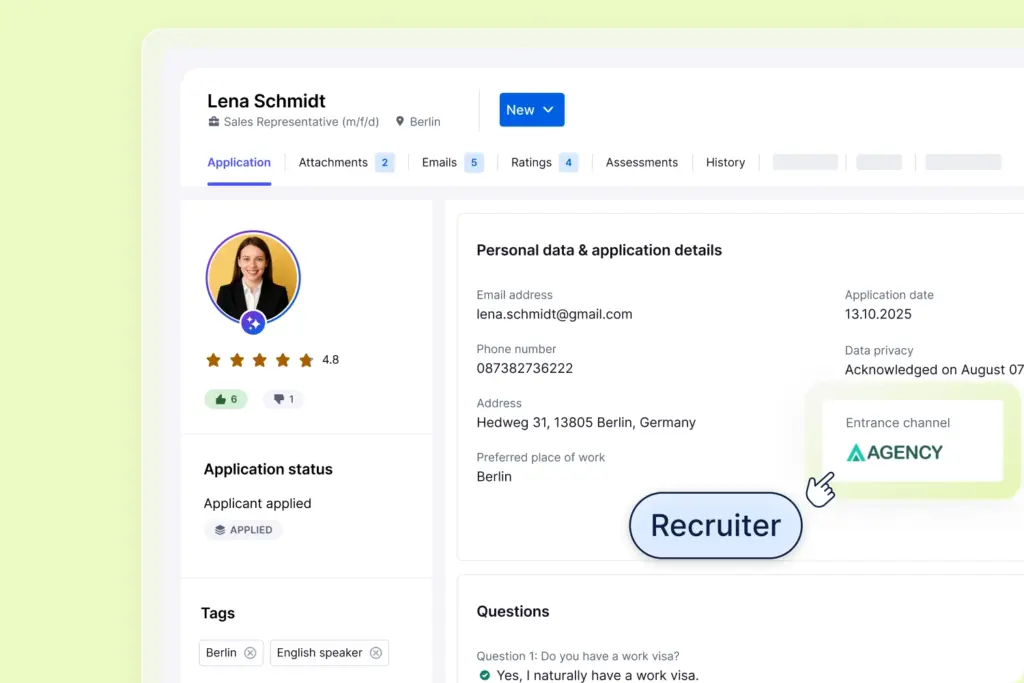
Task: Go to the Ratings tab
Action: point(531,162)
